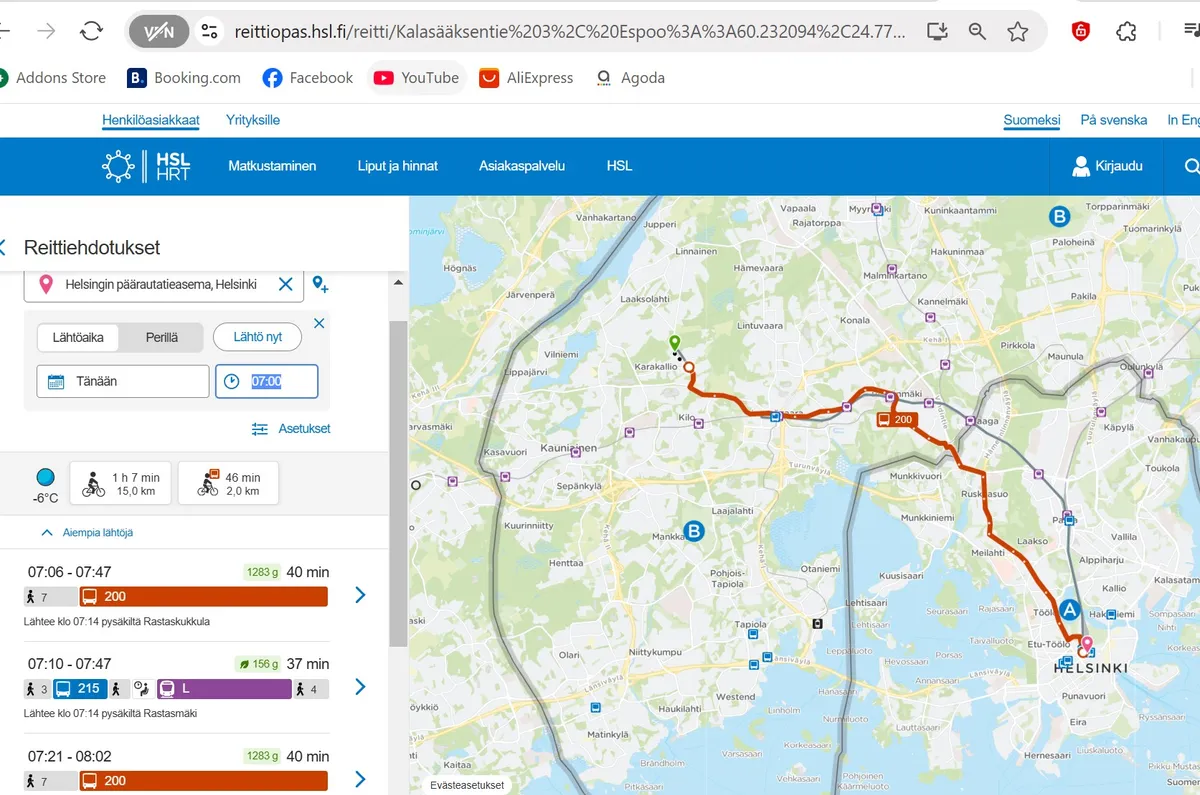This screenshot has height=795, width=1200.
Task: Expand Aiempia lähtöjä earlier departures
Action: coord(87,533)
